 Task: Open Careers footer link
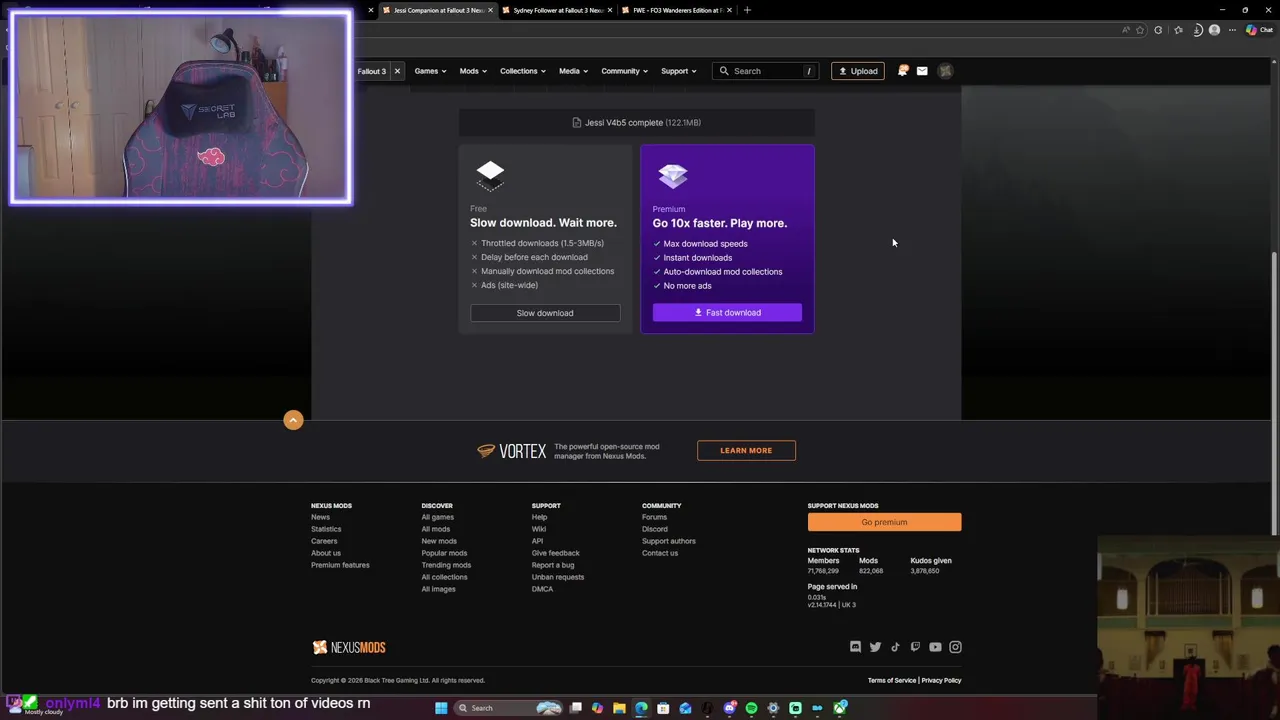324,541
